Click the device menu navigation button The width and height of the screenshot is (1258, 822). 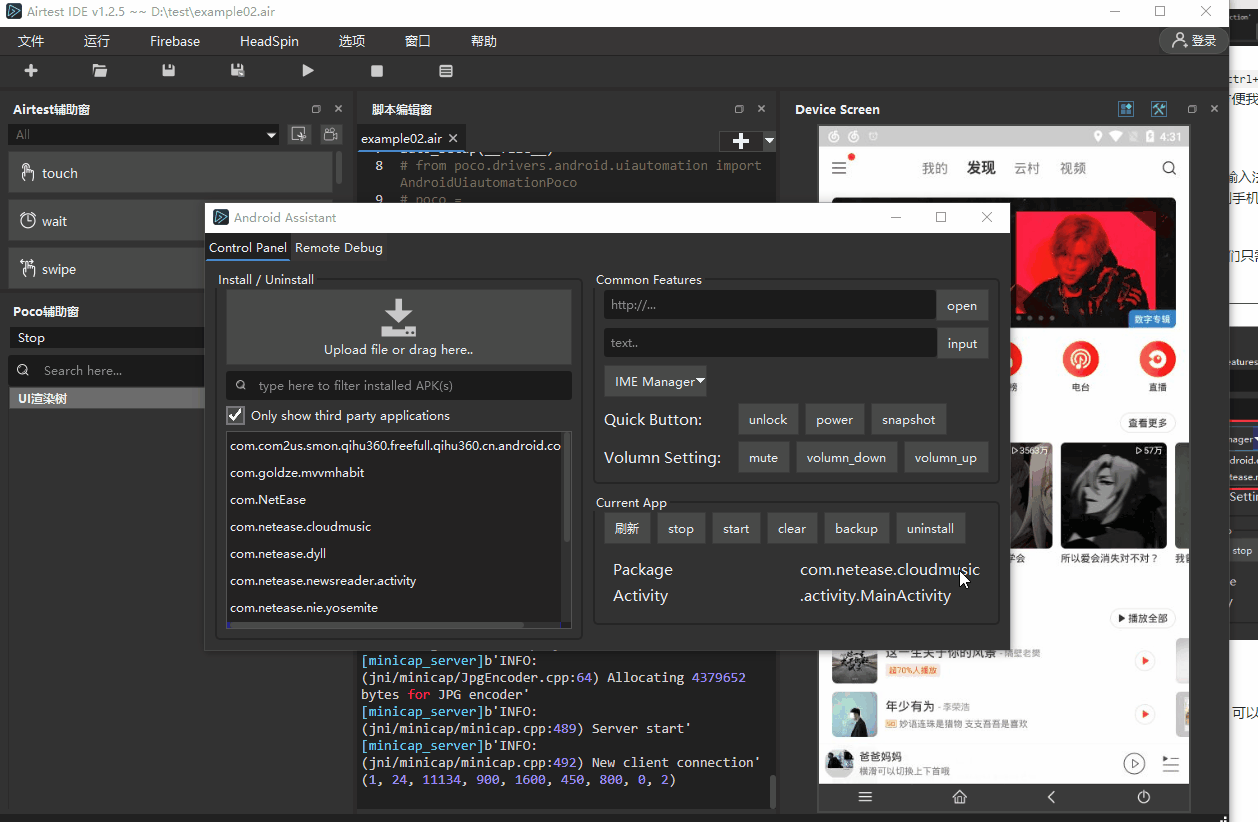pos(866,797)
